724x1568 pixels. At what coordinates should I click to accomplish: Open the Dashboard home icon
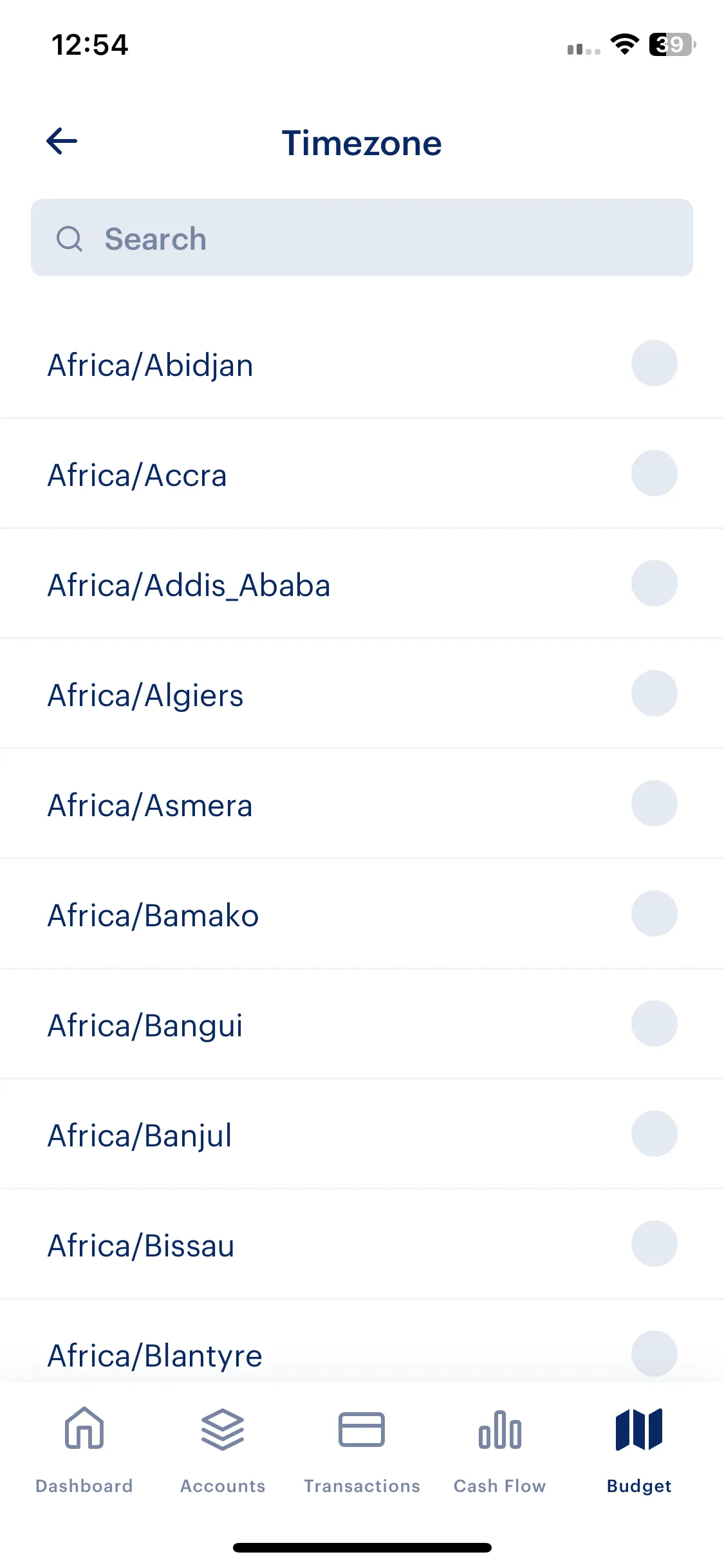click(84, 1428)
